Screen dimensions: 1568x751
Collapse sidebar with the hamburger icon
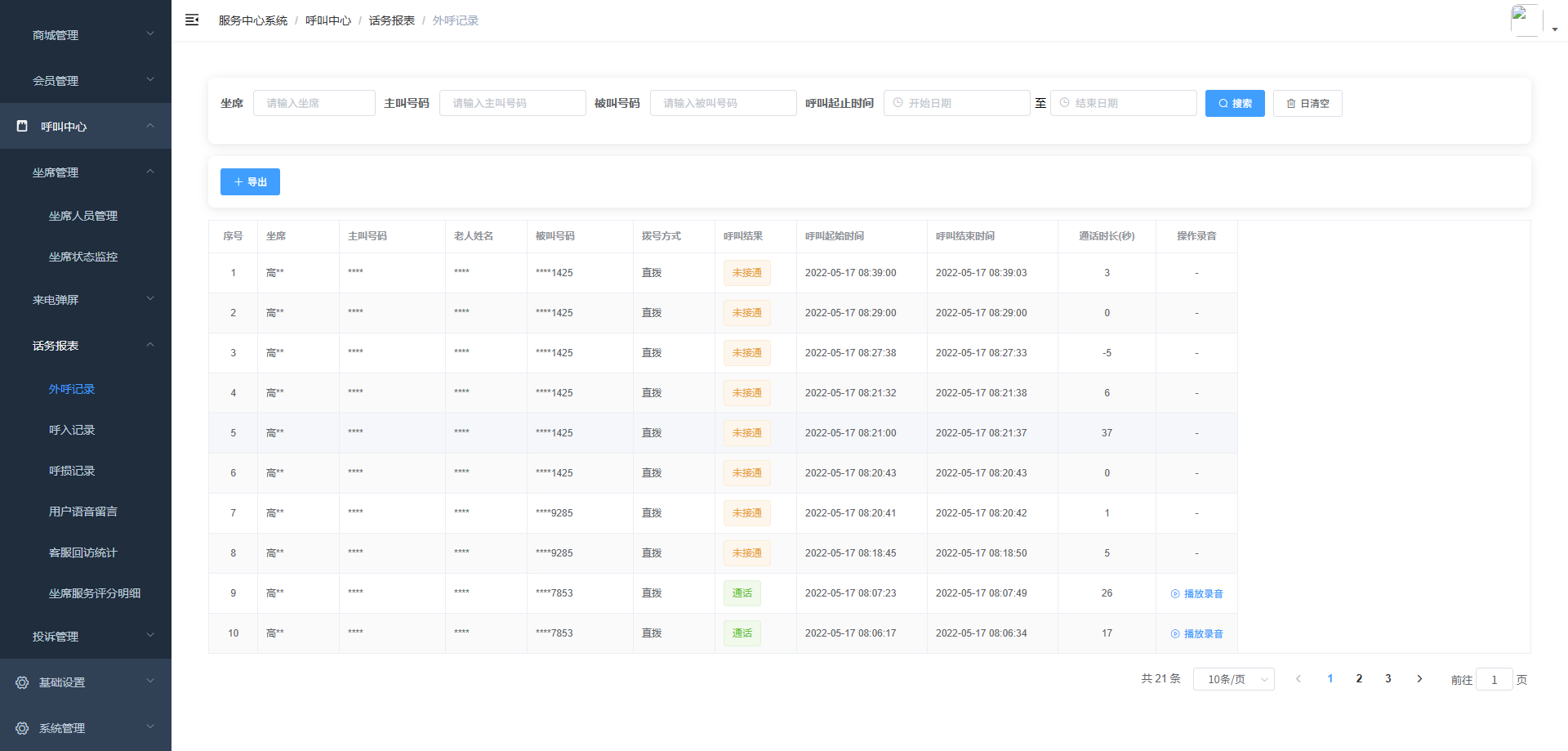tap(192, 20)
